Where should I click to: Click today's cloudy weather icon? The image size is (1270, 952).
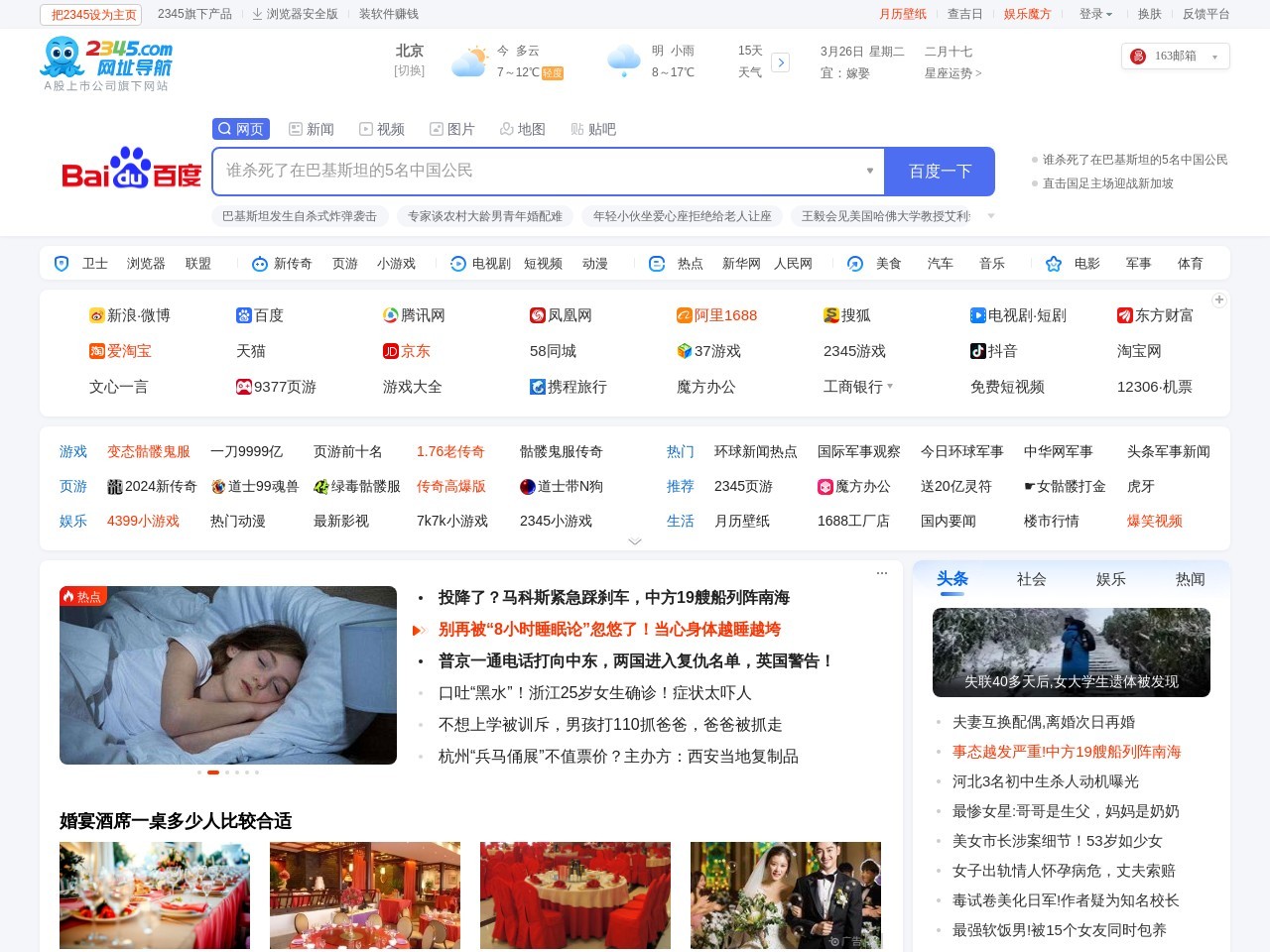pos(470,59)
